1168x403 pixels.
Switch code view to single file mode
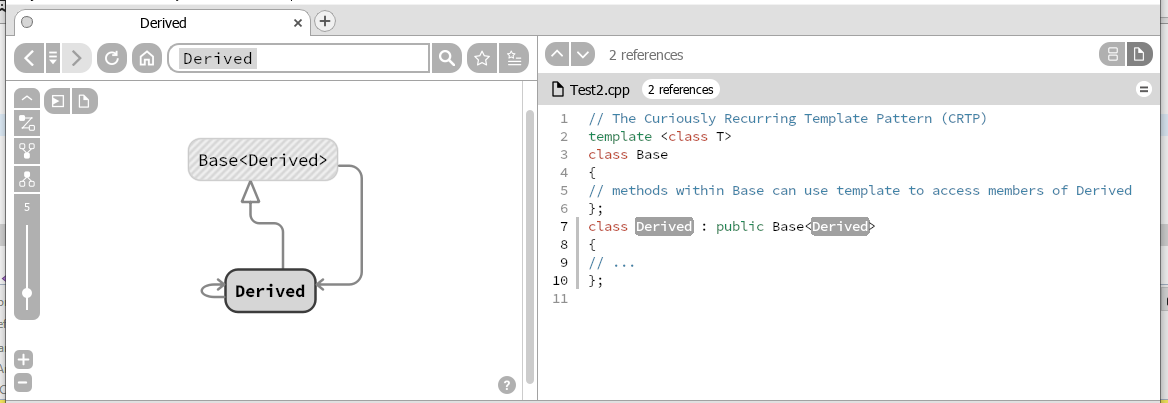tap(1138, 54)
